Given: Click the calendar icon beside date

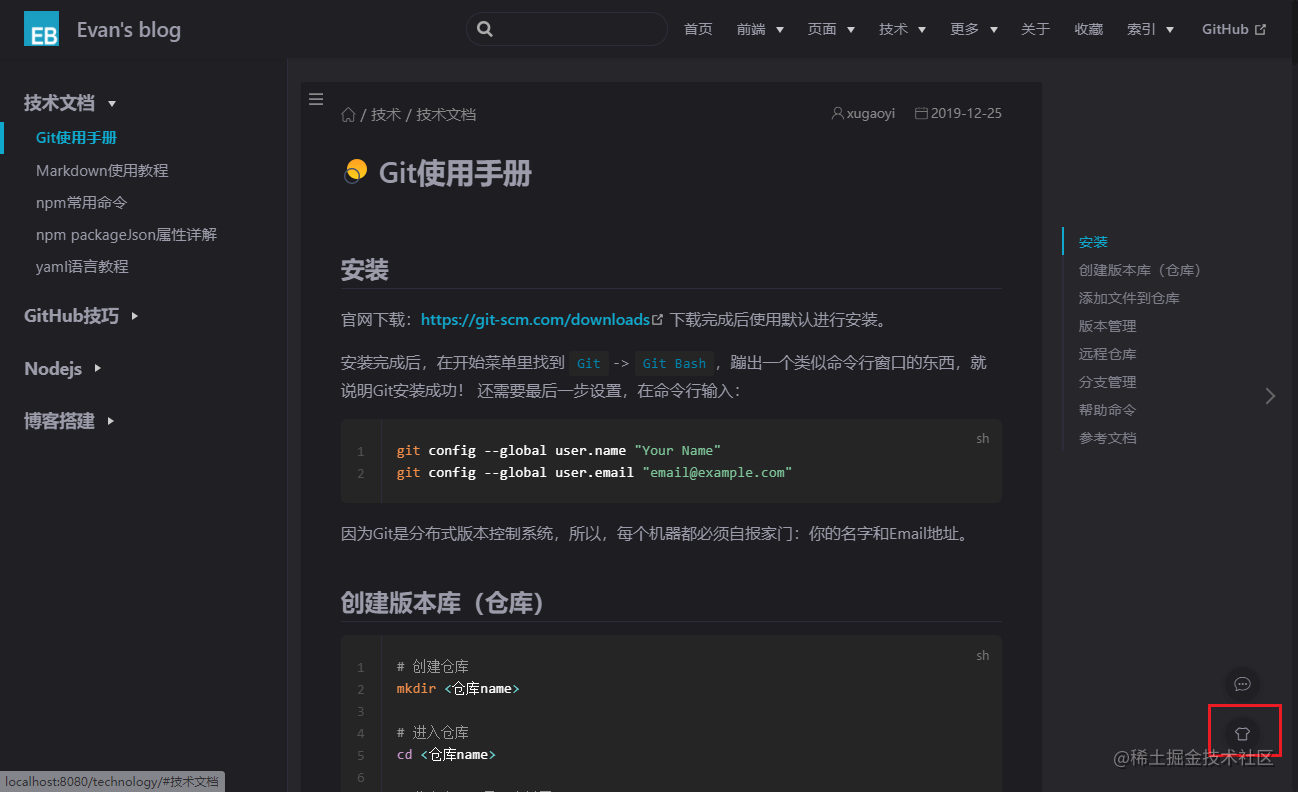Looking at the screenshot, I should tap(921, 113).
